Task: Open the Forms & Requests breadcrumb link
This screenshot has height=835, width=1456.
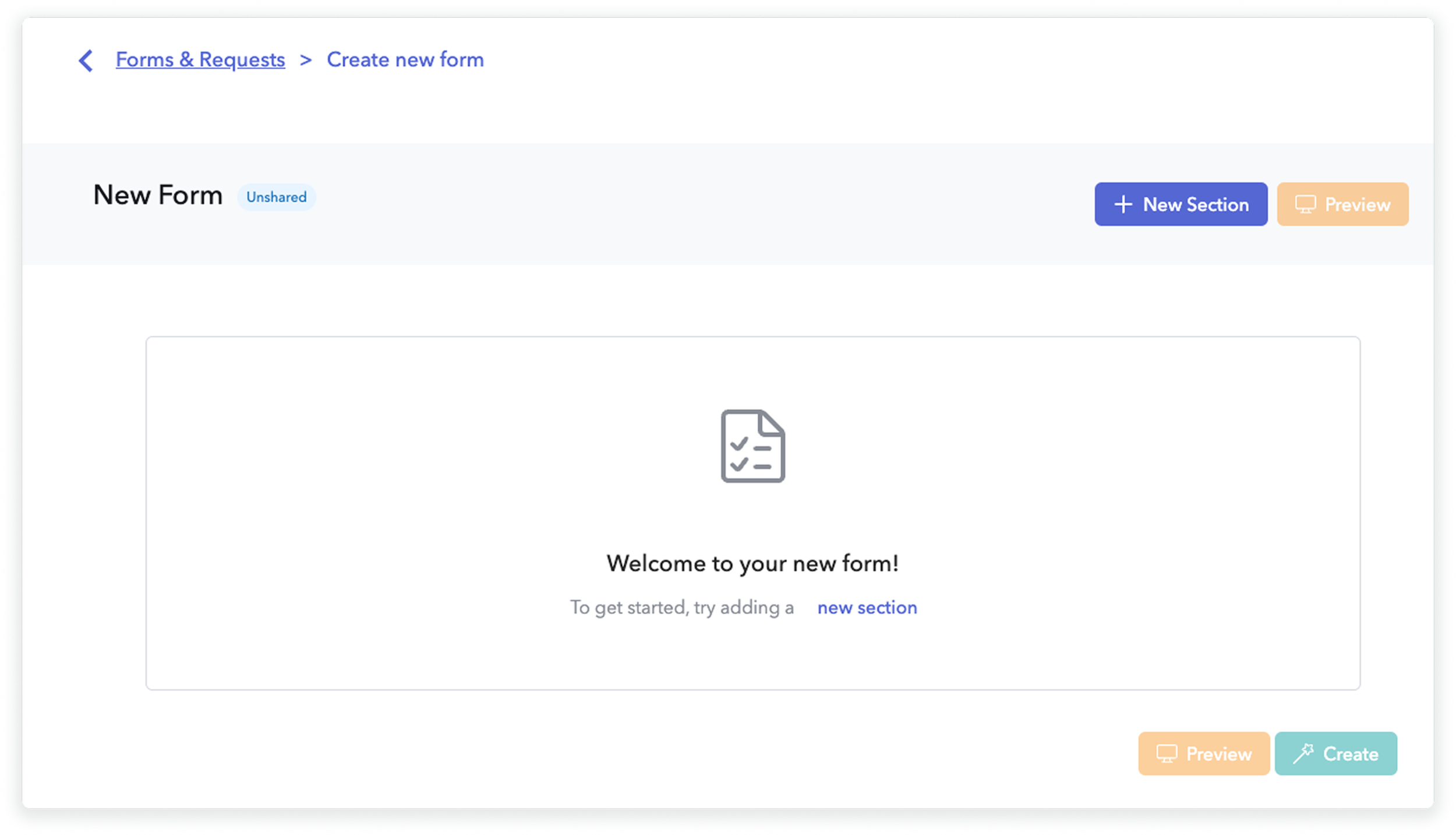Action: [200, 60]
